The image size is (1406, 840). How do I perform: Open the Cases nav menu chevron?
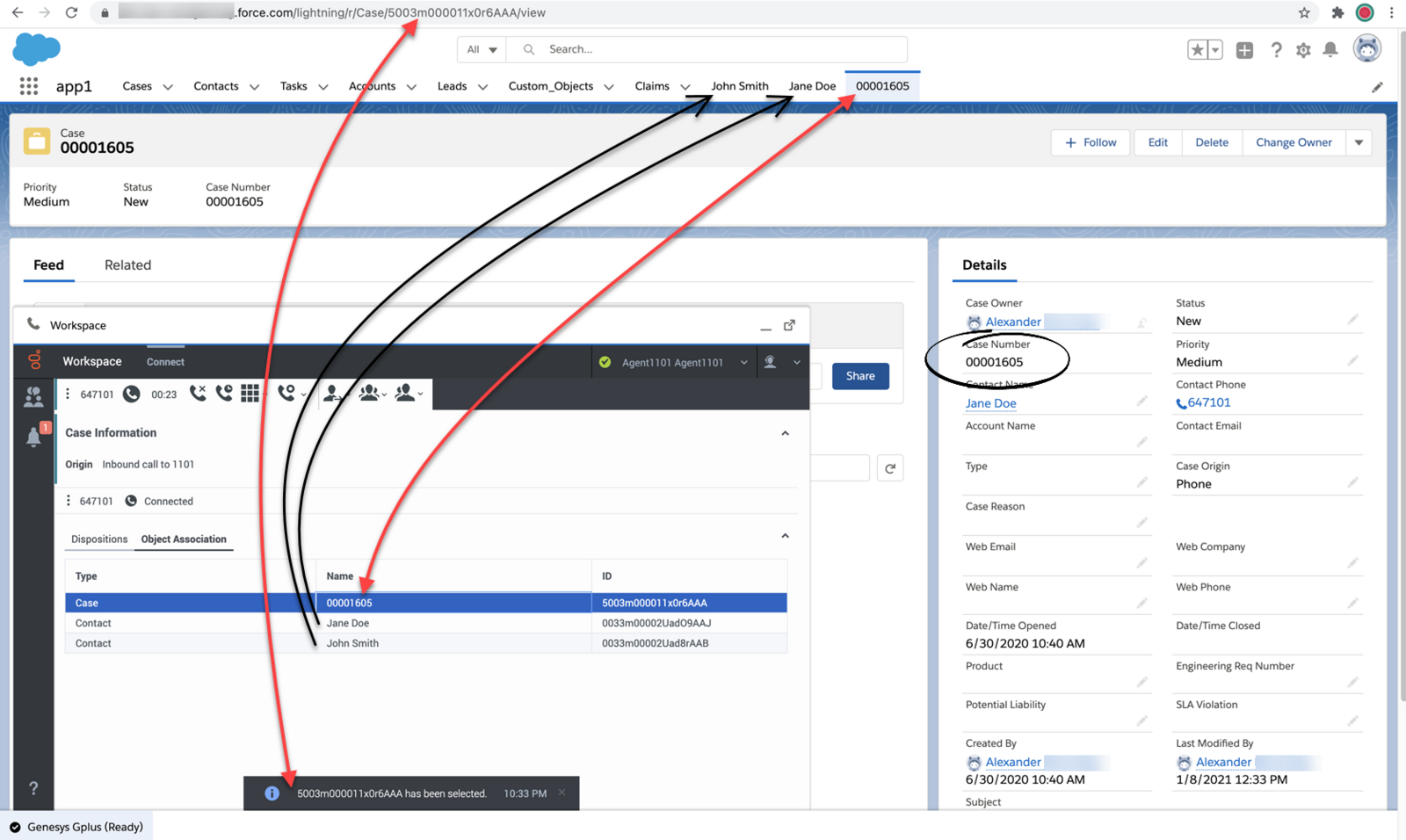(168, 87)
